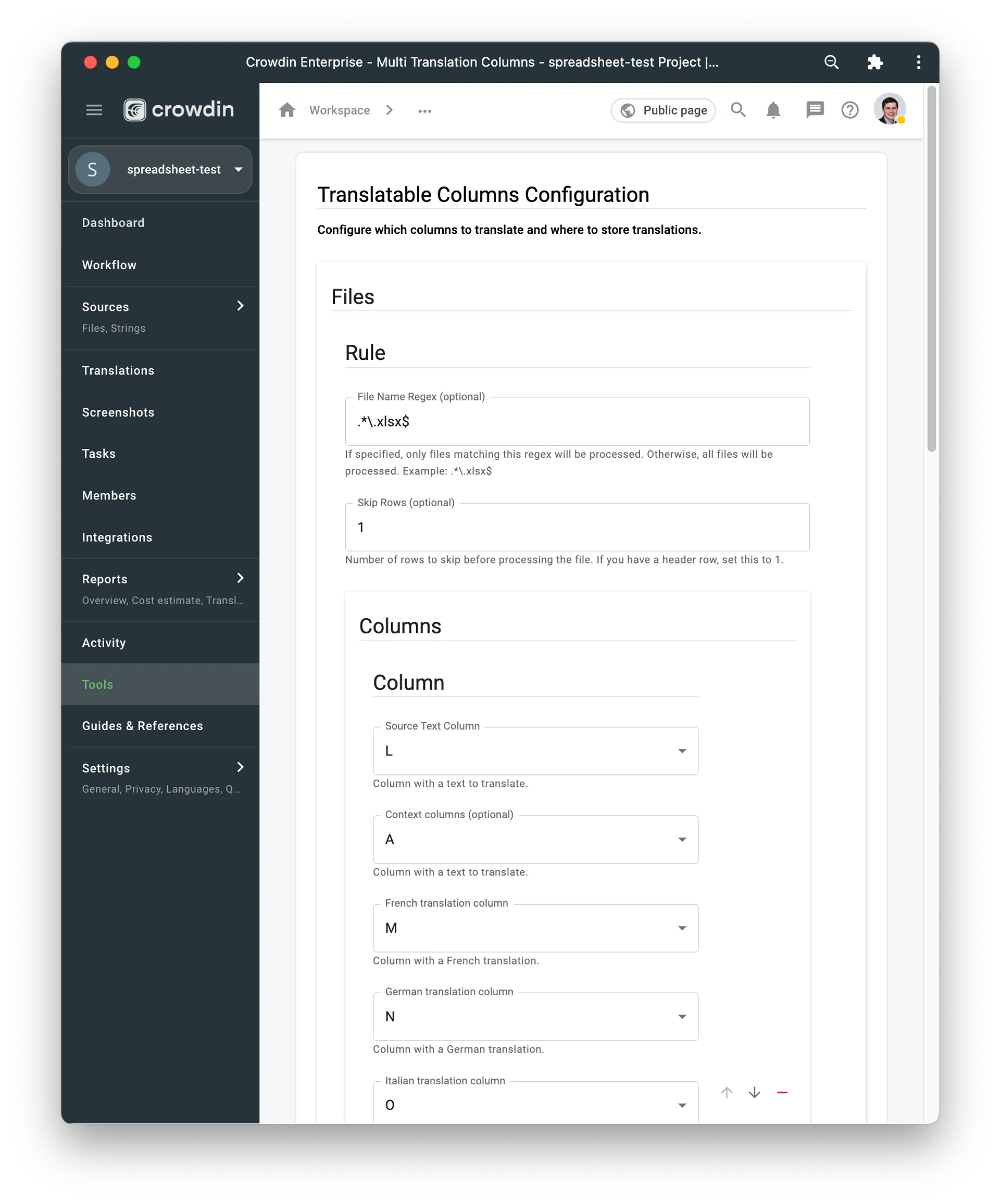Image resolution: width=1000 pixels, height=1204 pixels.
Task: Move Italian translation column down
Action: 755,1092
